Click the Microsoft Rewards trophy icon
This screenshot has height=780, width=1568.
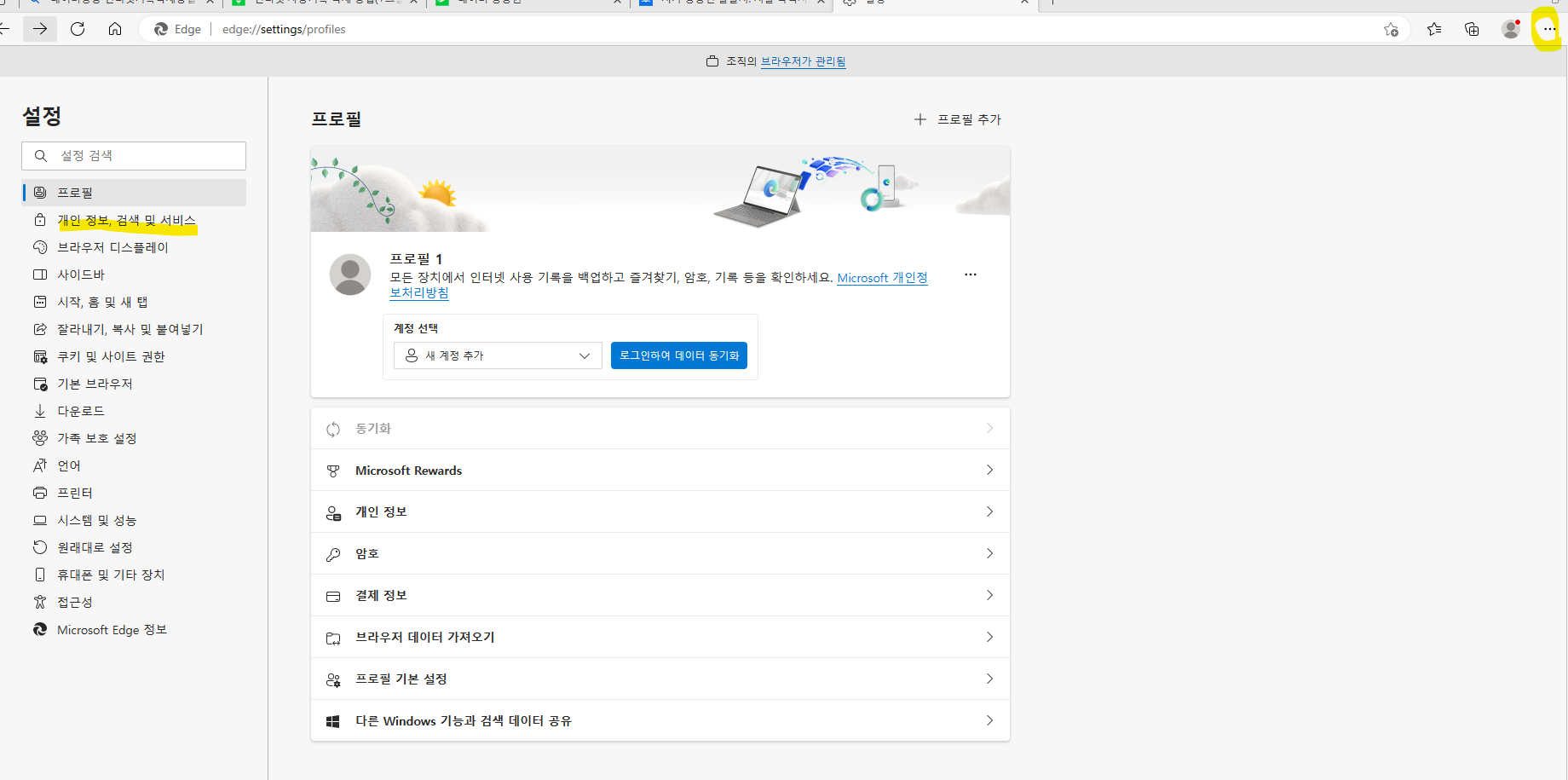click(333, 471)
